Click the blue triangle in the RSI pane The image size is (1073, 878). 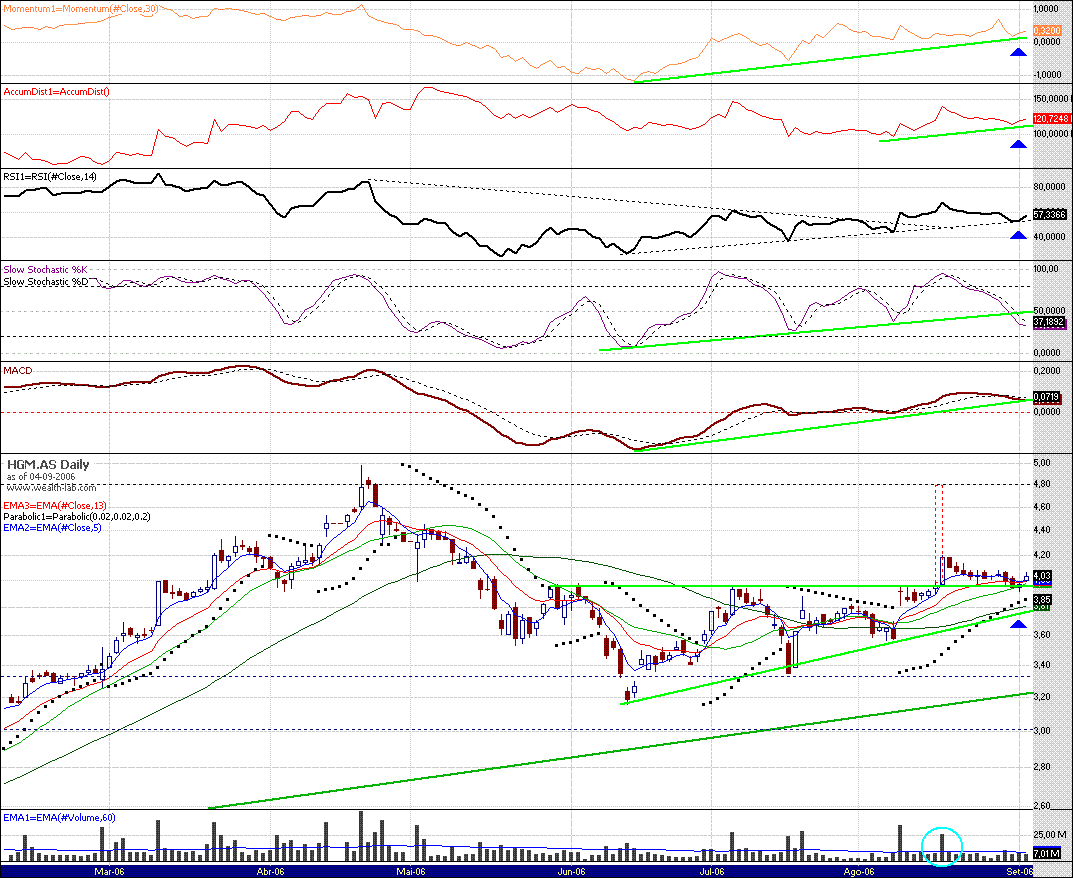point(1019,235)
